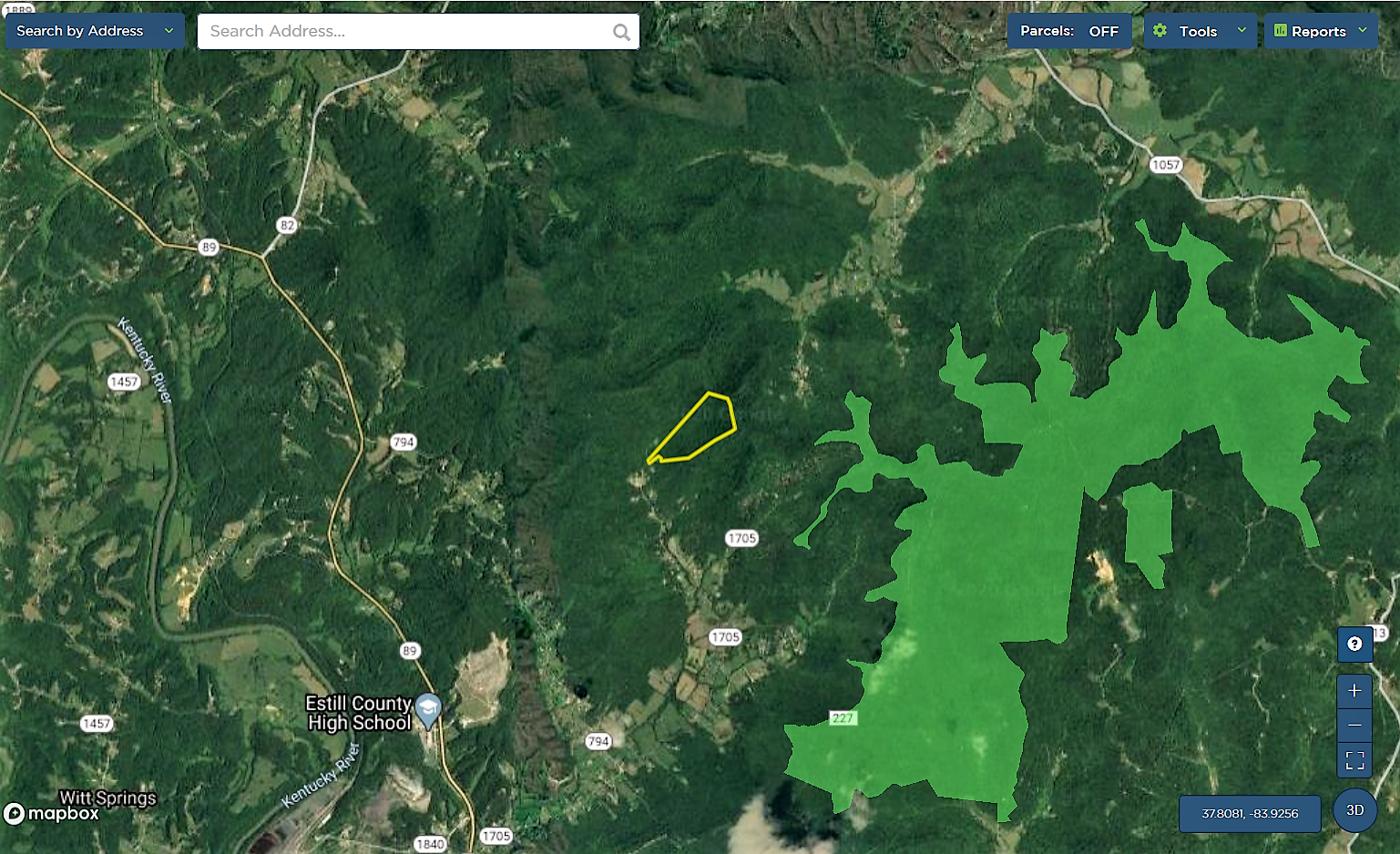Toggle Parcels layer on
1400x854 pixels.
coord(1069,31)
